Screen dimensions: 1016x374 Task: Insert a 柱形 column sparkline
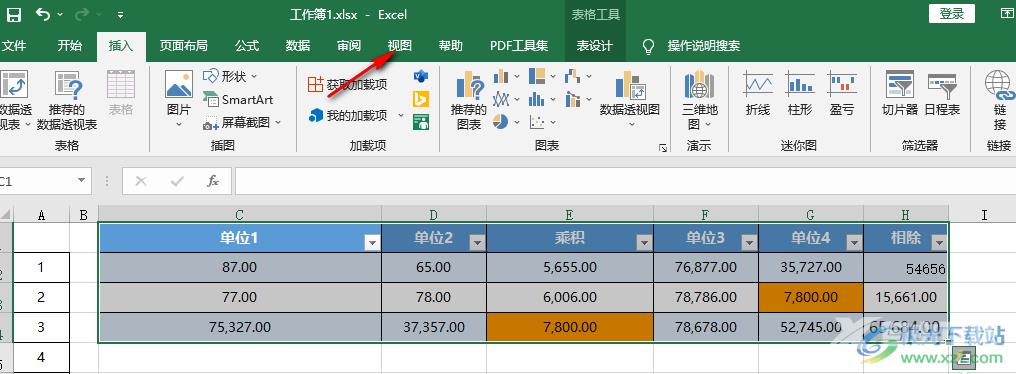pyautogui.click(x=800, y=94)
